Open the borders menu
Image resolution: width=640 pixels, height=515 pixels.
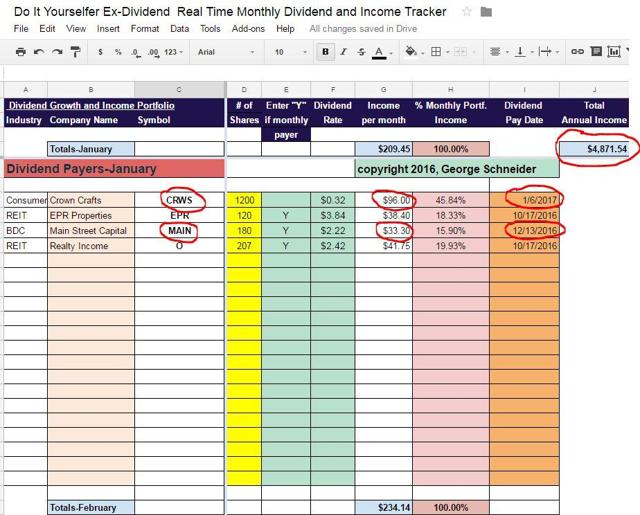pyautogui.click(x=436, y=51)
